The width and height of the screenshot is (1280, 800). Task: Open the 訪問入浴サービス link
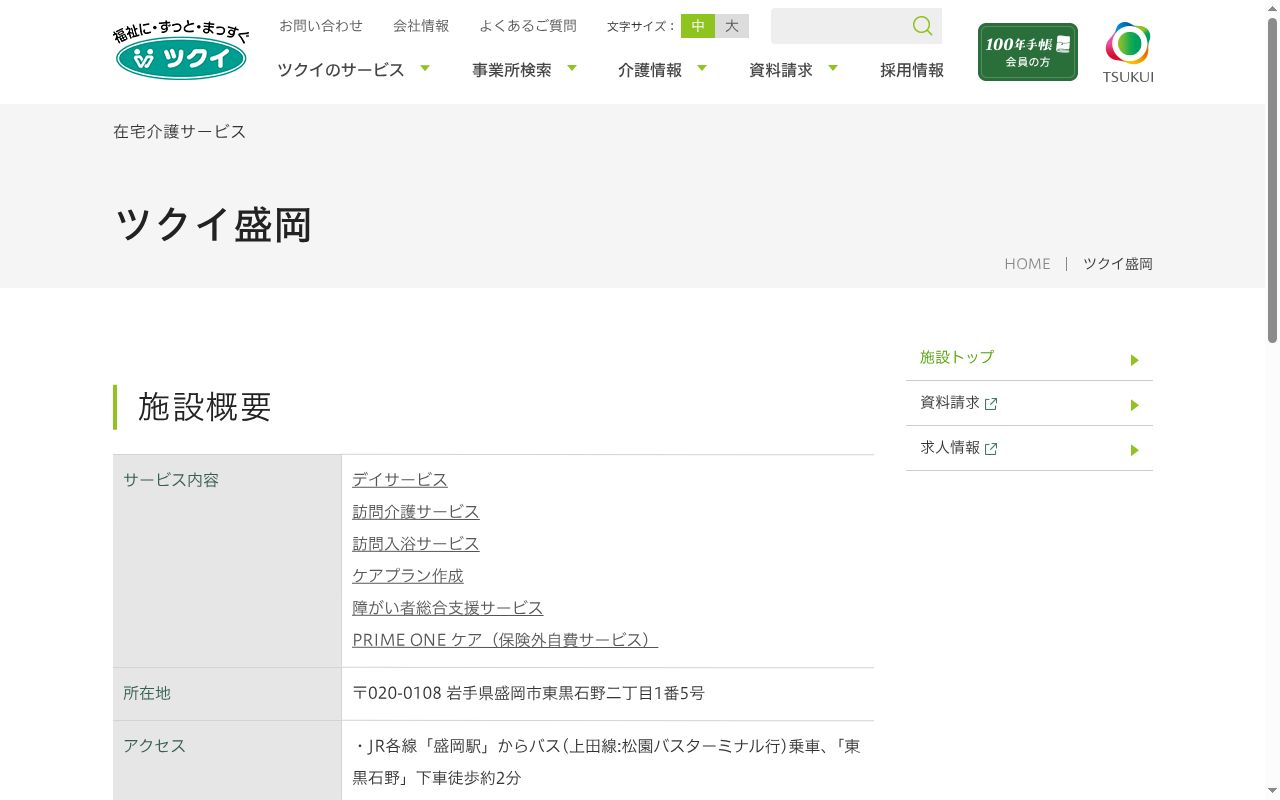416,544
